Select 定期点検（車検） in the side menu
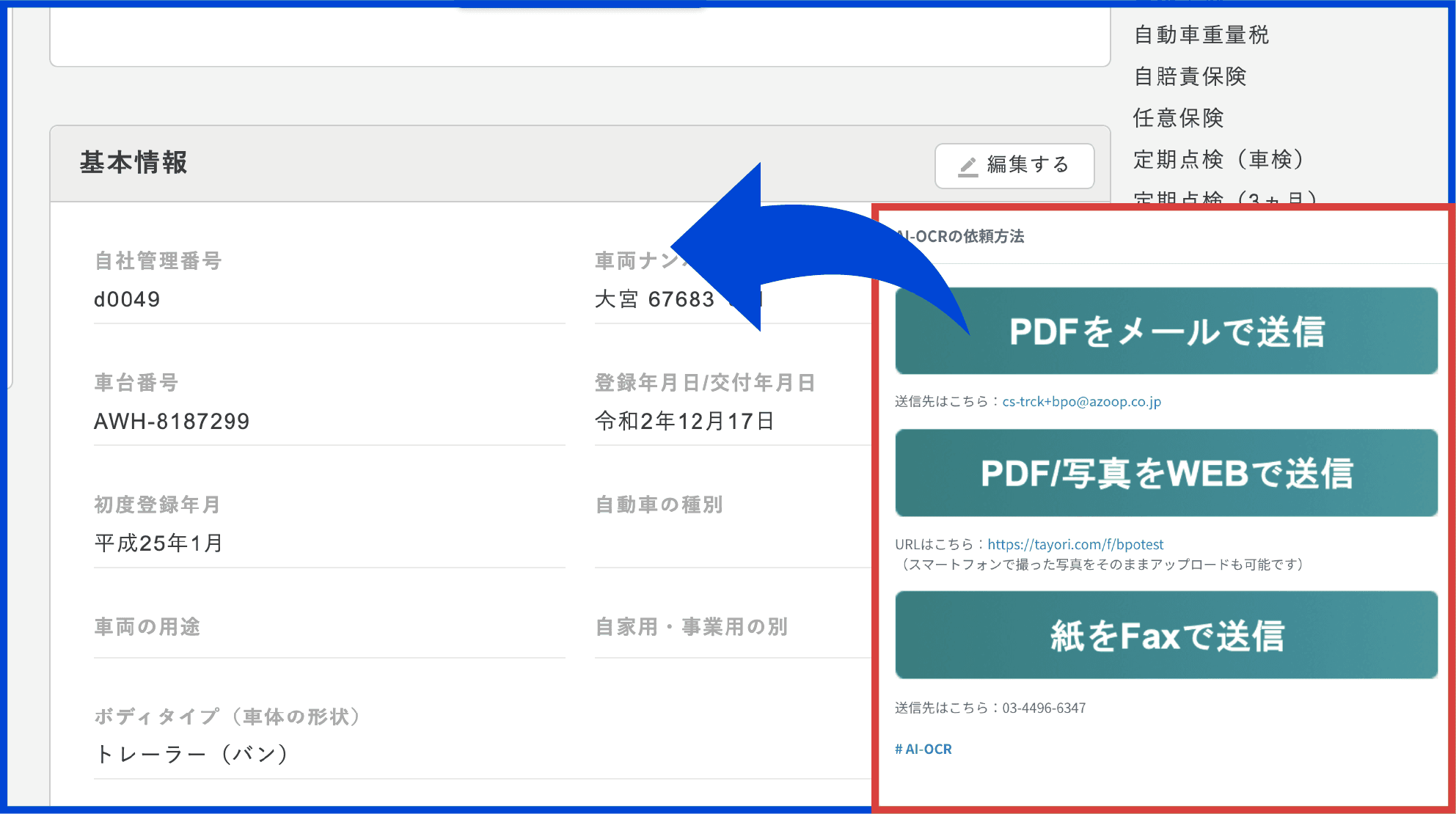The width and height of the screenshot is (1456, 814). (1218, 159)
